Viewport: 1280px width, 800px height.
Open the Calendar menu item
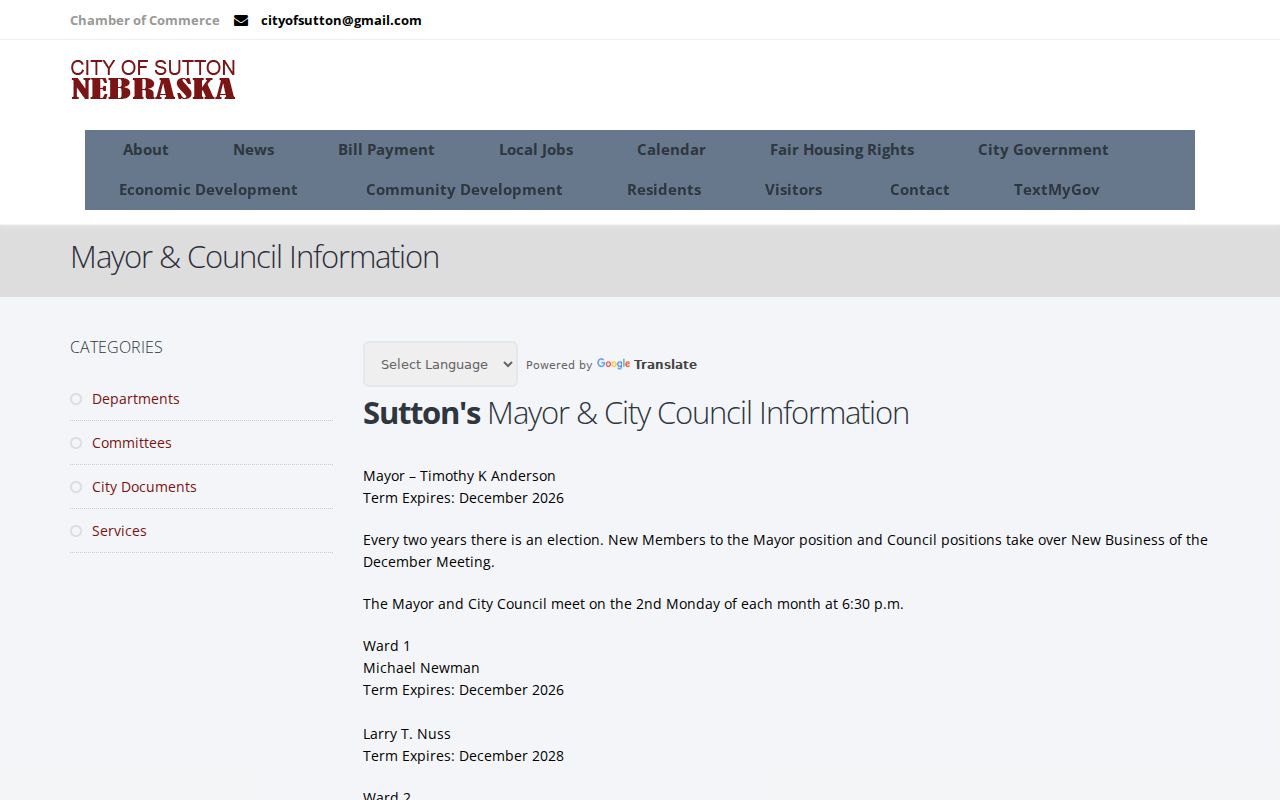coord(671,150)
